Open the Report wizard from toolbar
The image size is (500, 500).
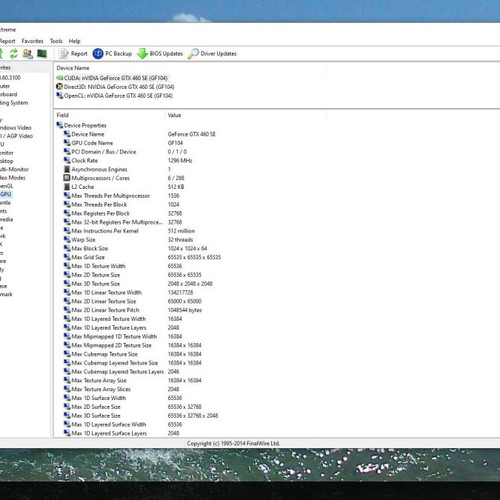(73, 54)
